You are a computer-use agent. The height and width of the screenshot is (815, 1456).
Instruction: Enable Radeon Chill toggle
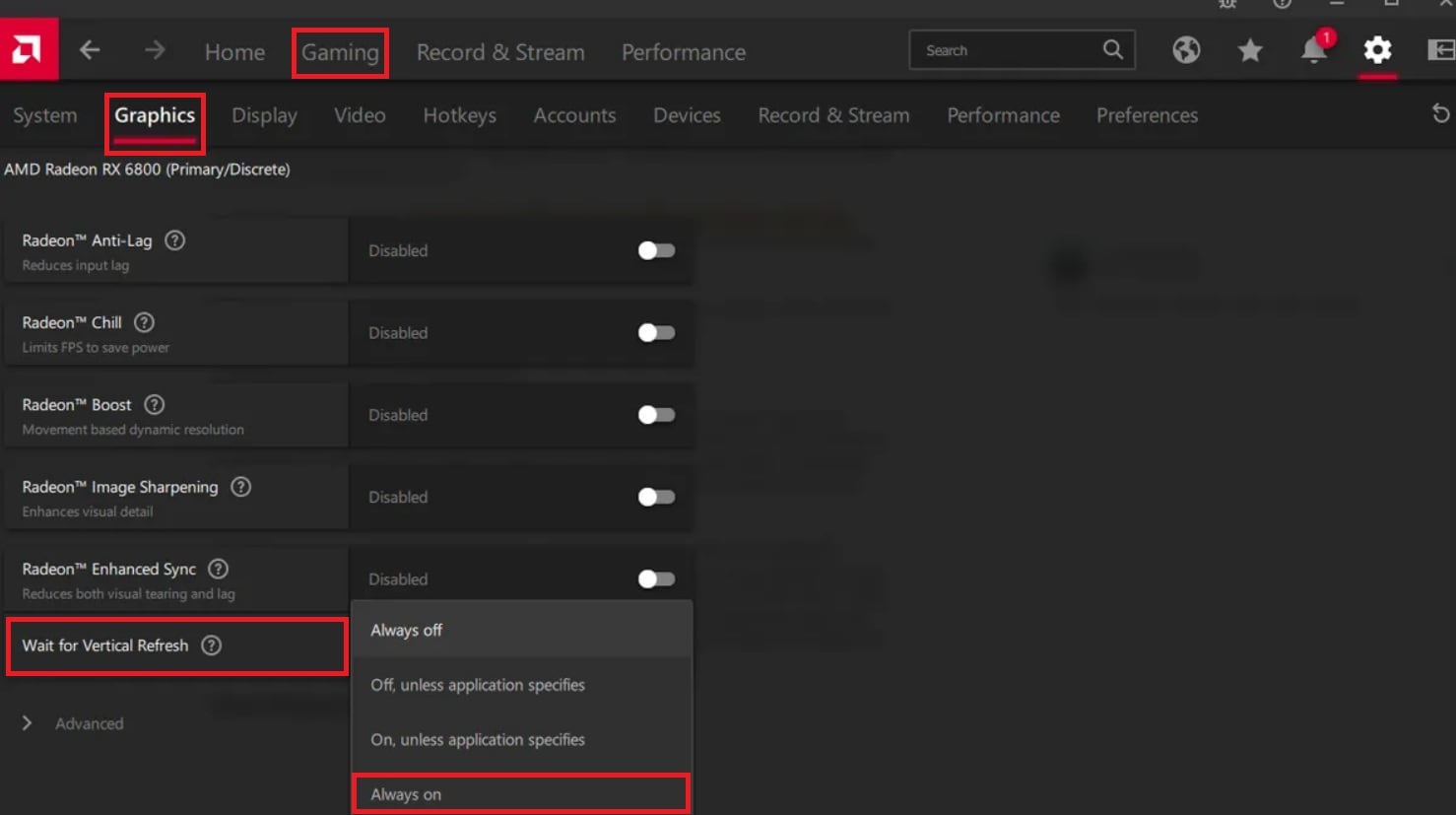pyautogui.click(x=656, y=333)
